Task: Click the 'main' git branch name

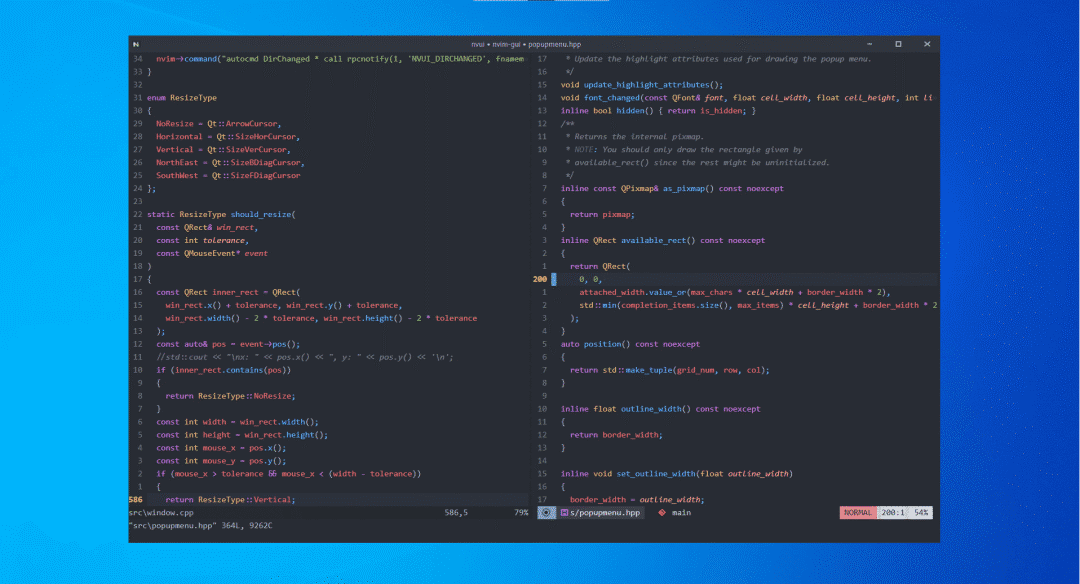Action: pyautogui.click(x=681, y=512)
